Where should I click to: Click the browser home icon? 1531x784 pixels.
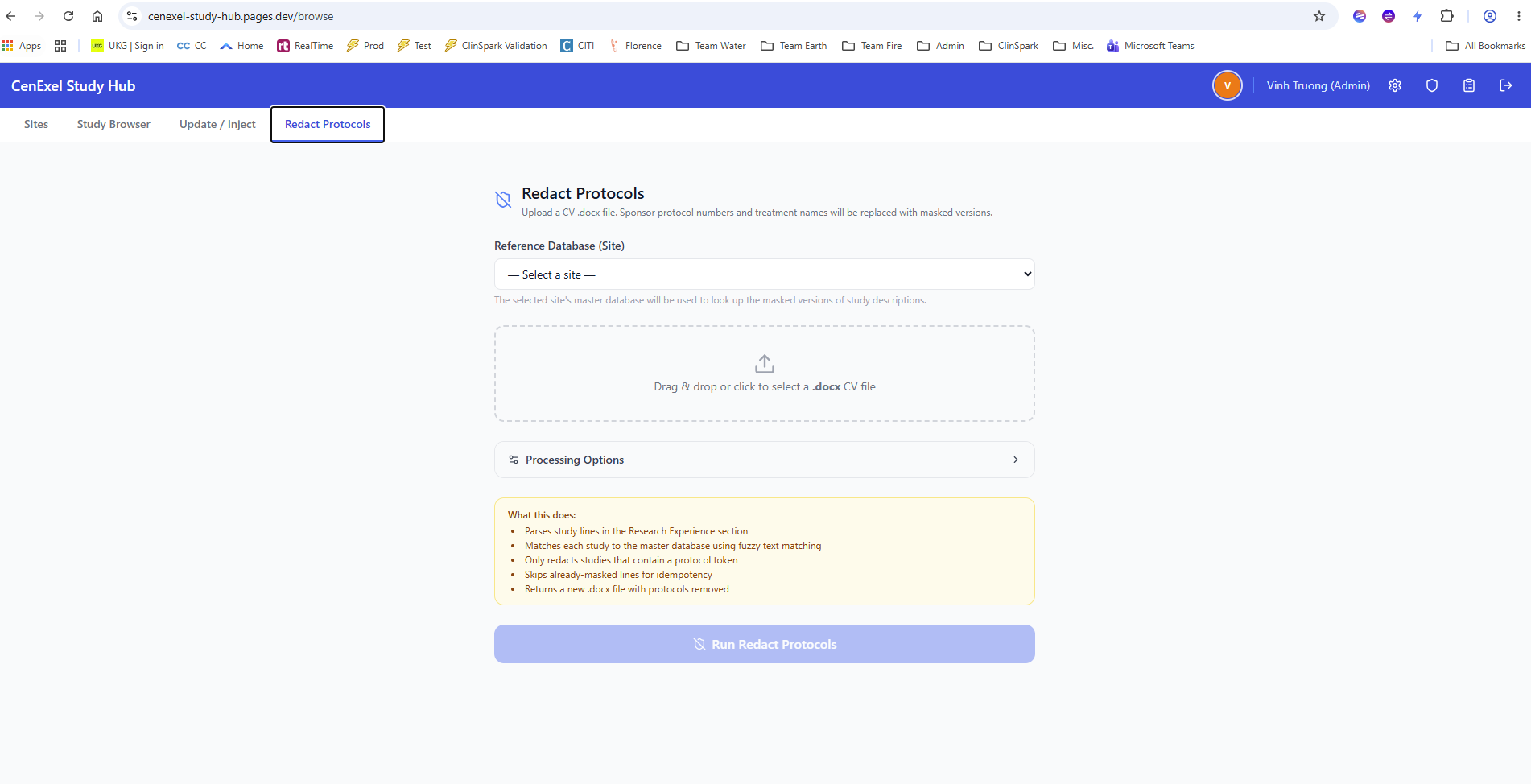(x=97, y=16)
